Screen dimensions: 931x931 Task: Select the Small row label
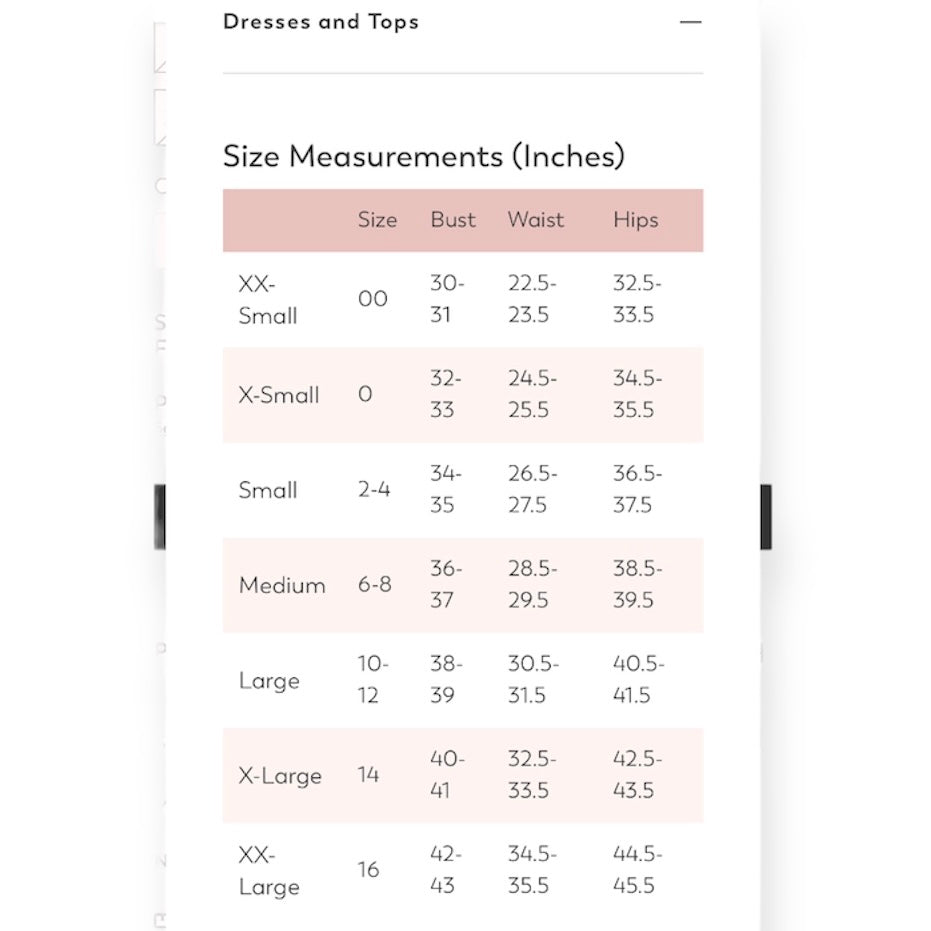pyautogui.click(x=268, y=490)
